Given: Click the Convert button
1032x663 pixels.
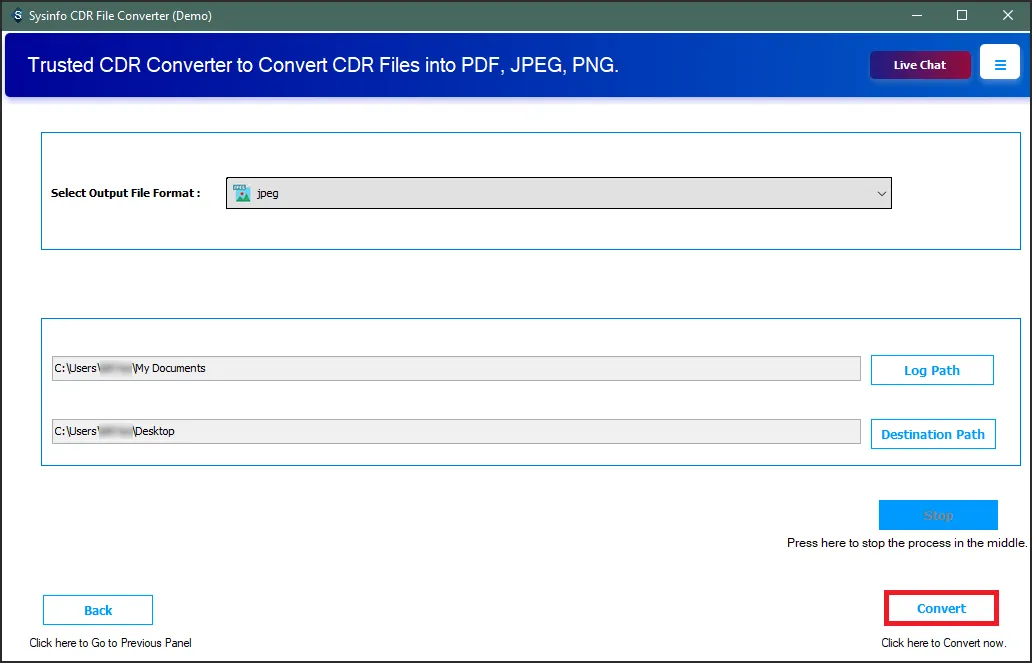Looking at the screenshot, I should click(x=941, y=608).
